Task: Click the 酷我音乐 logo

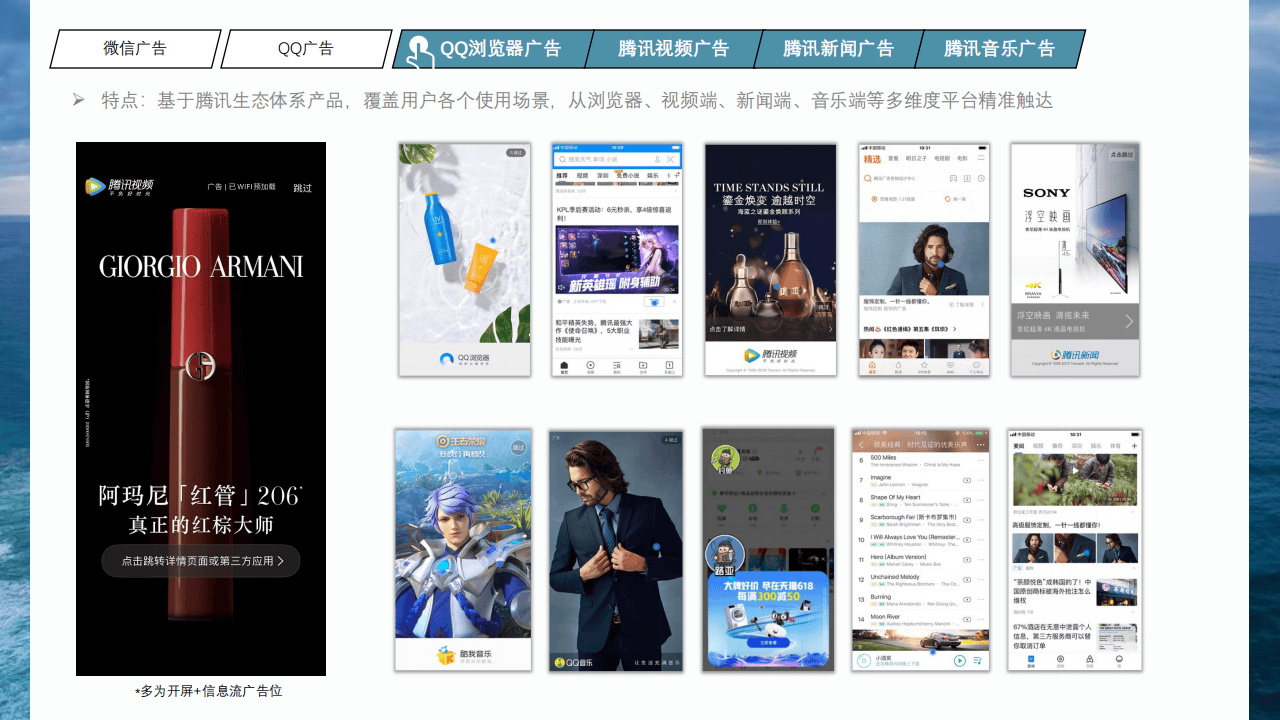Action: 463,655
